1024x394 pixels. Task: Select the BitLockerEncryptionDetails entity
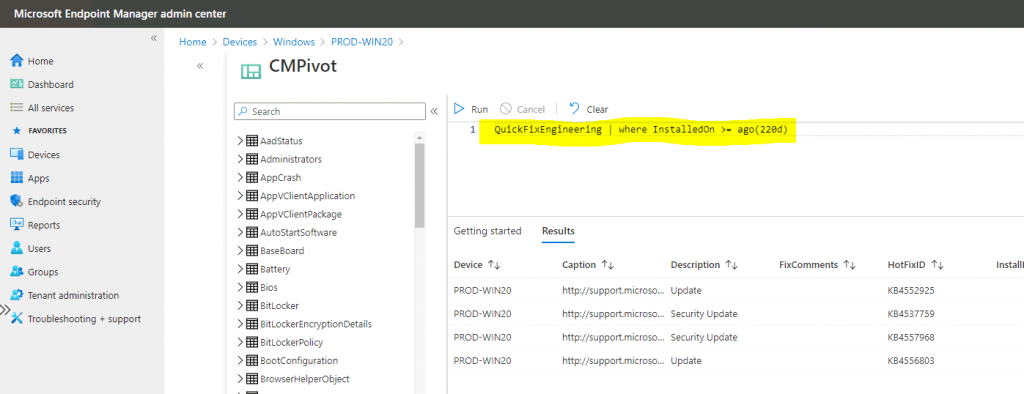tap(316, 323)
